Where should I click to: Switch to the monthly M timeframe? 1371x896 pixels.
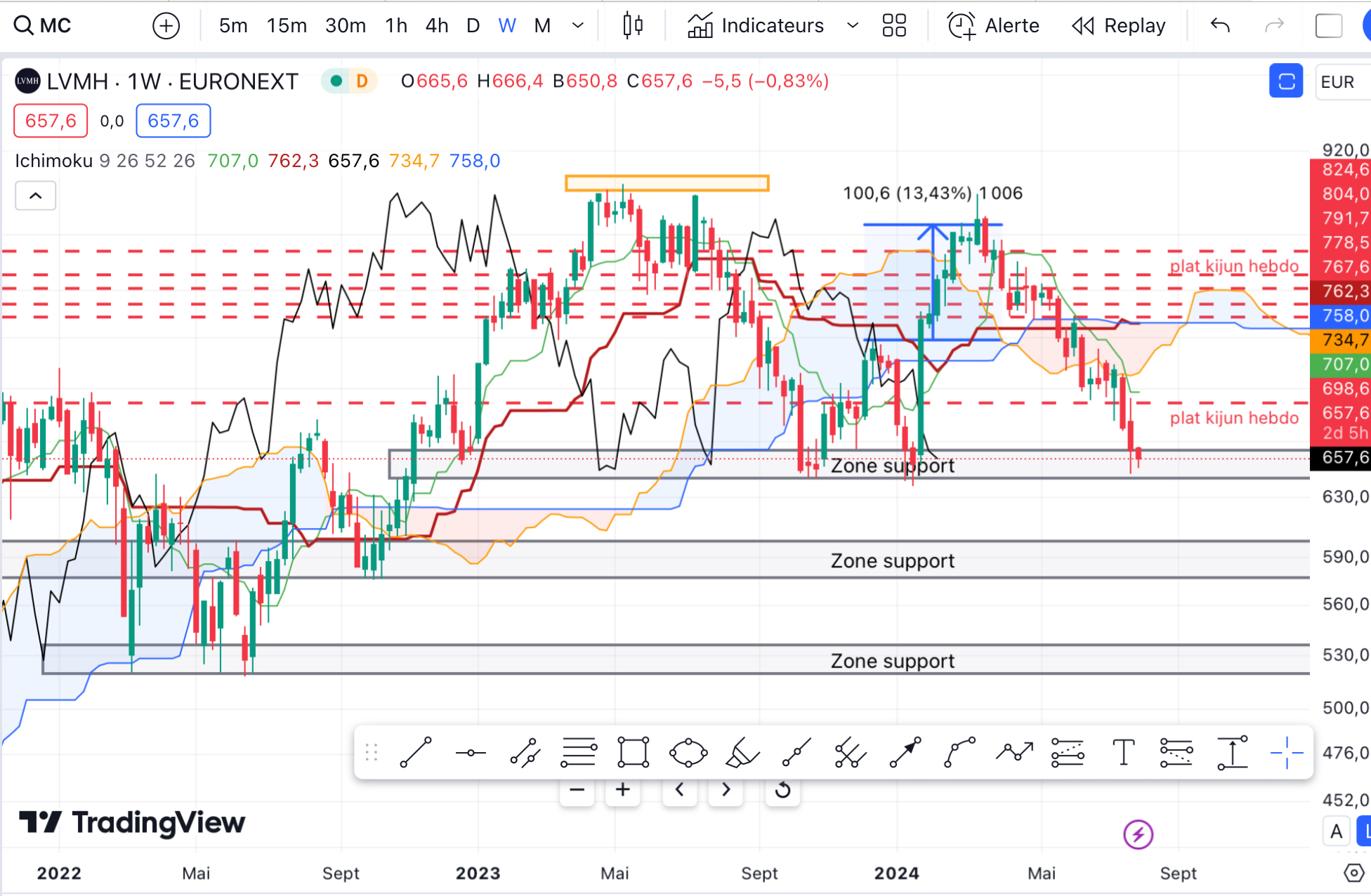[542, 26]
